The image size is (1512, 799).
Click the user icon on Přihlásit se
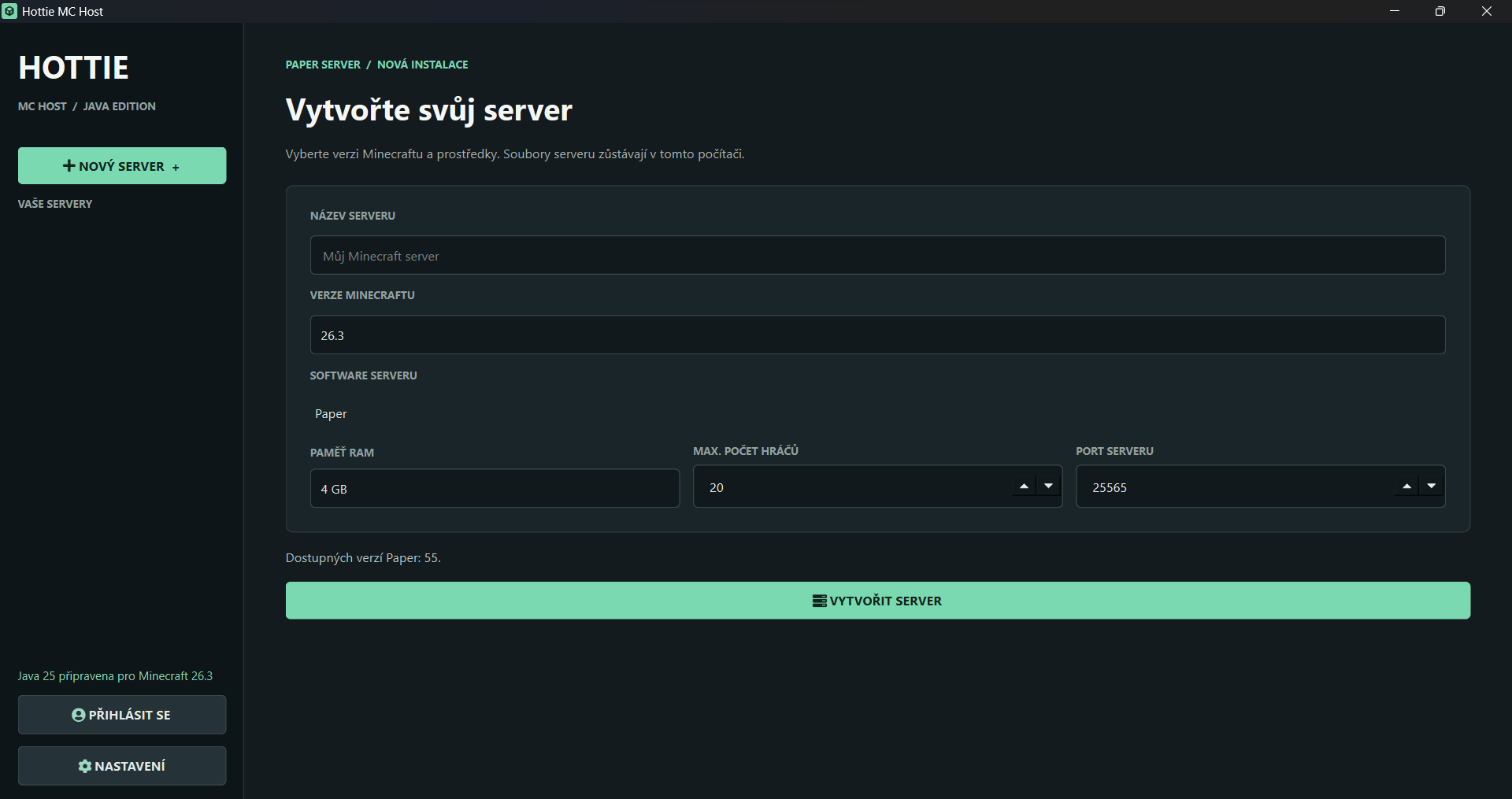tap(78, 715)
